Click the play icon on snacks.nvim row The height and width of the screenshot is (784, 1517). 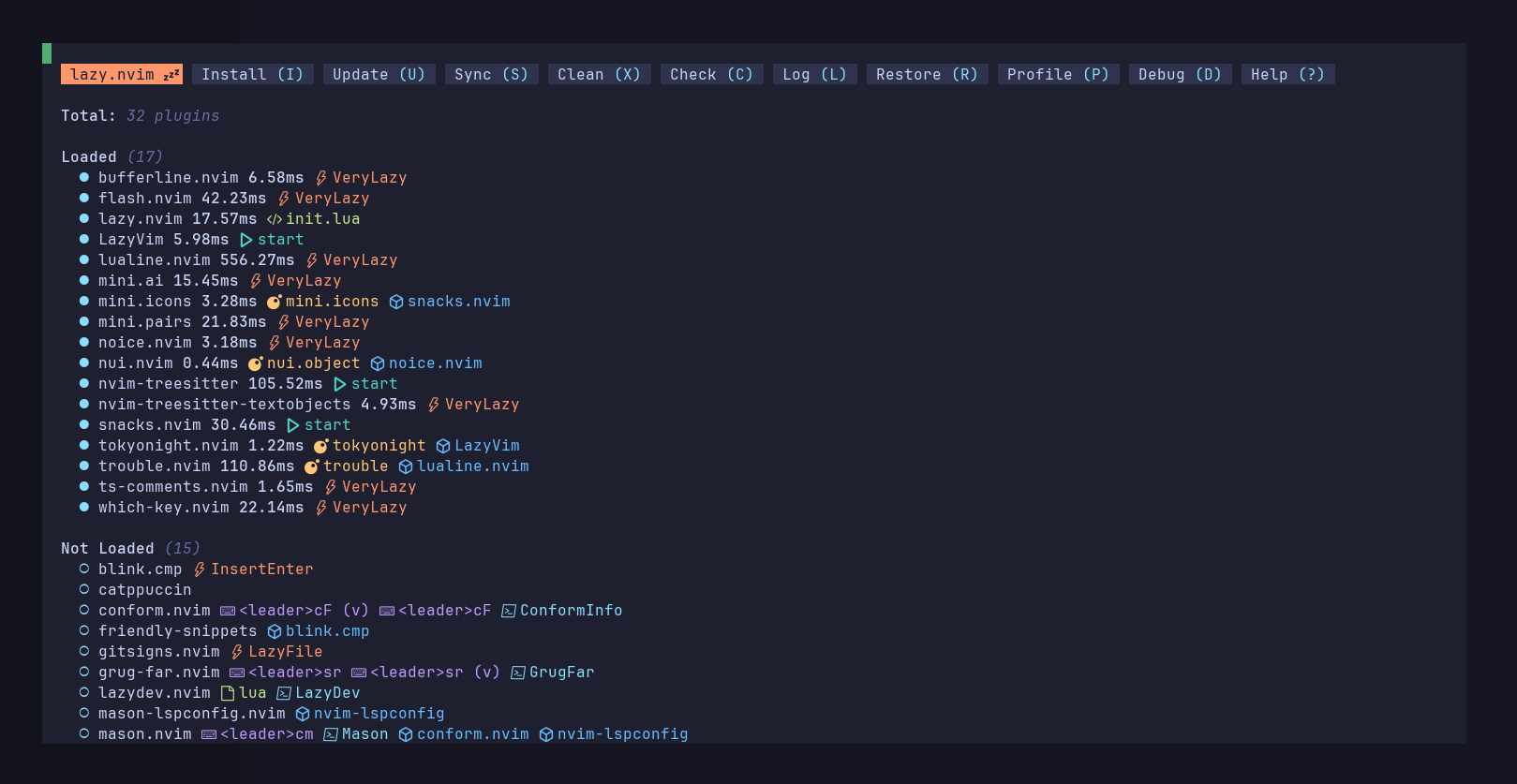pyautogui.click(x=293, y=425)
